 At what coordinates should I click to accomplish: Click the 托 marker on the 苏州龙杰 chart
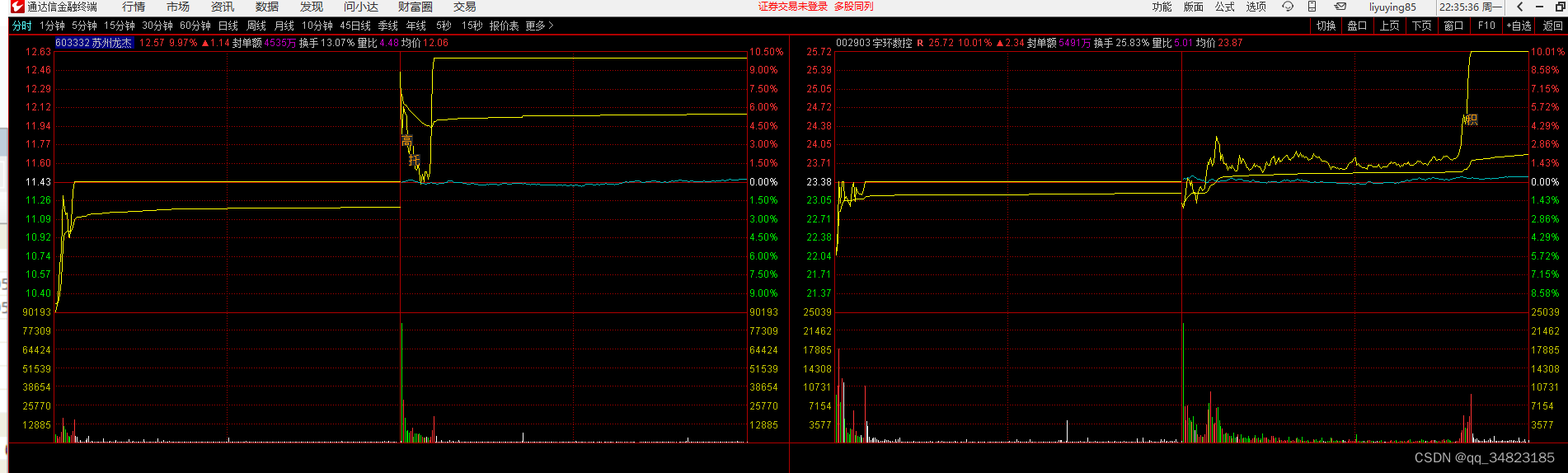pyautogui.click(x=415, y=160)
